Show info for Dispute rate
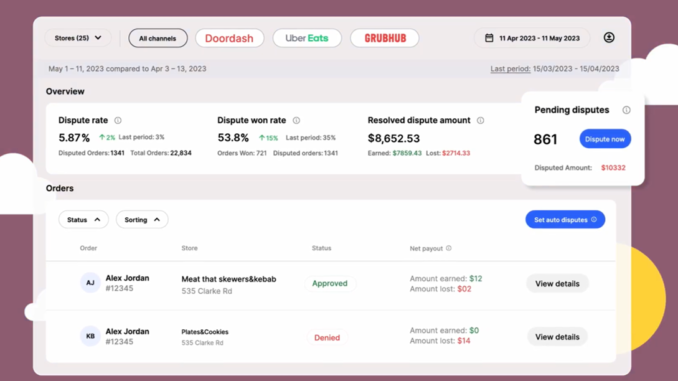 point(118,120)
